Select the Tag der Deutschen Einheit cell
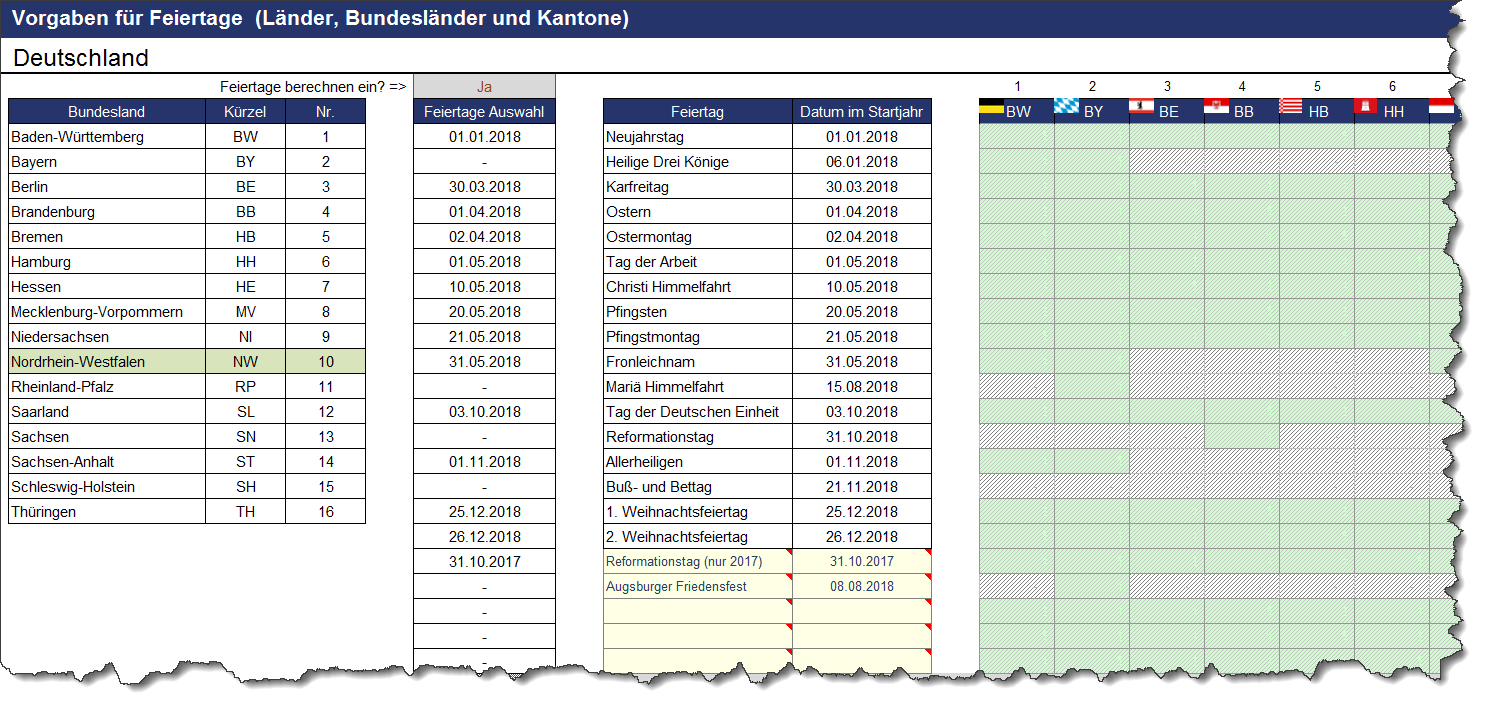1487x706 pixels. click(698, 411)
